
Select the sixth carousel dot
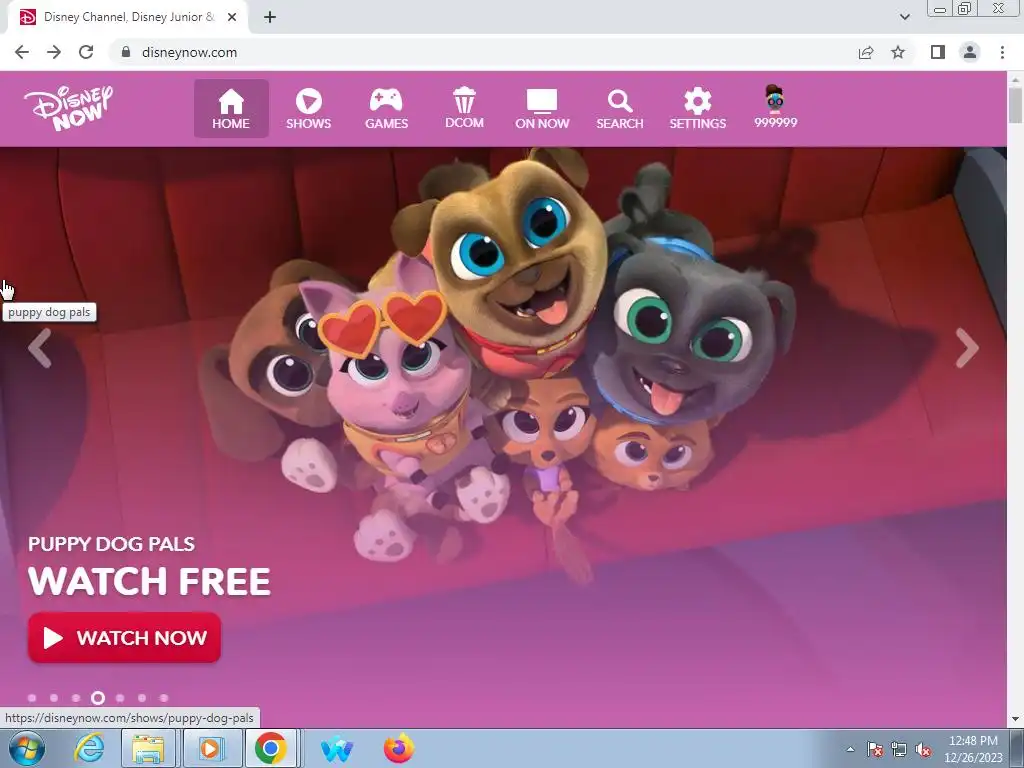142,698
